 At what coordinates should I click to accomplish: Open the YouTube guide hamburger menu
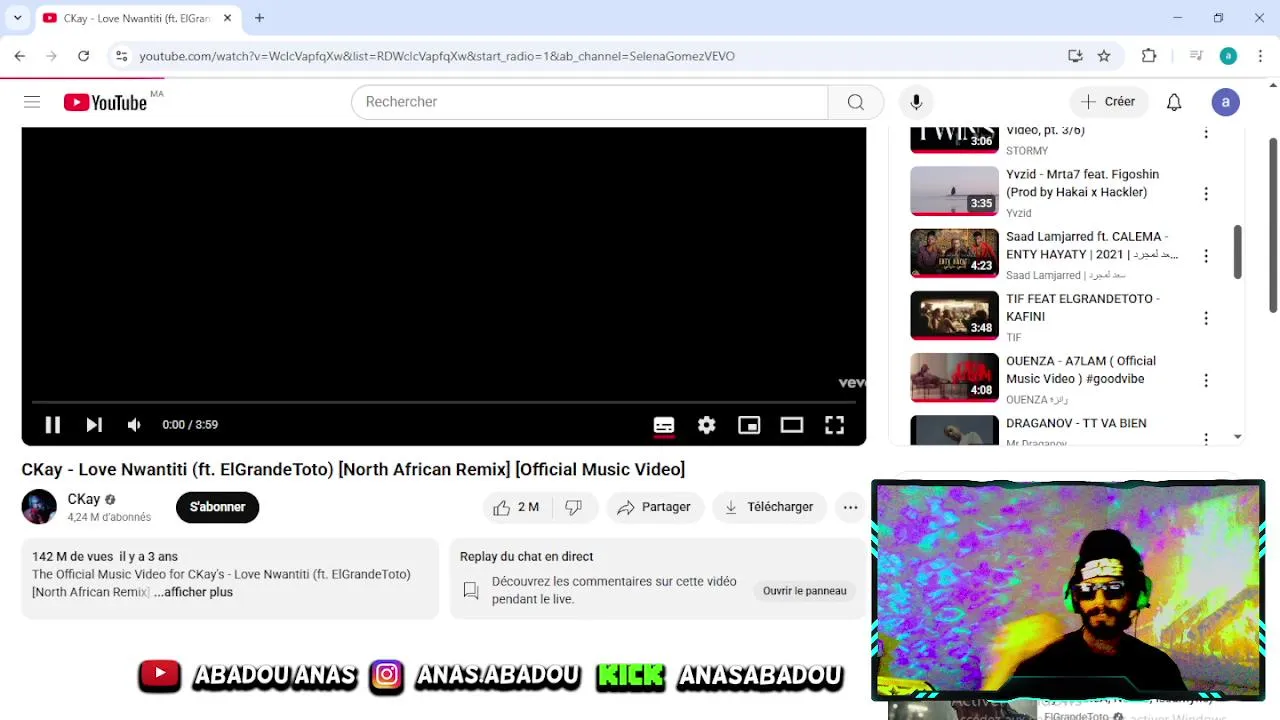click(32, 102)
